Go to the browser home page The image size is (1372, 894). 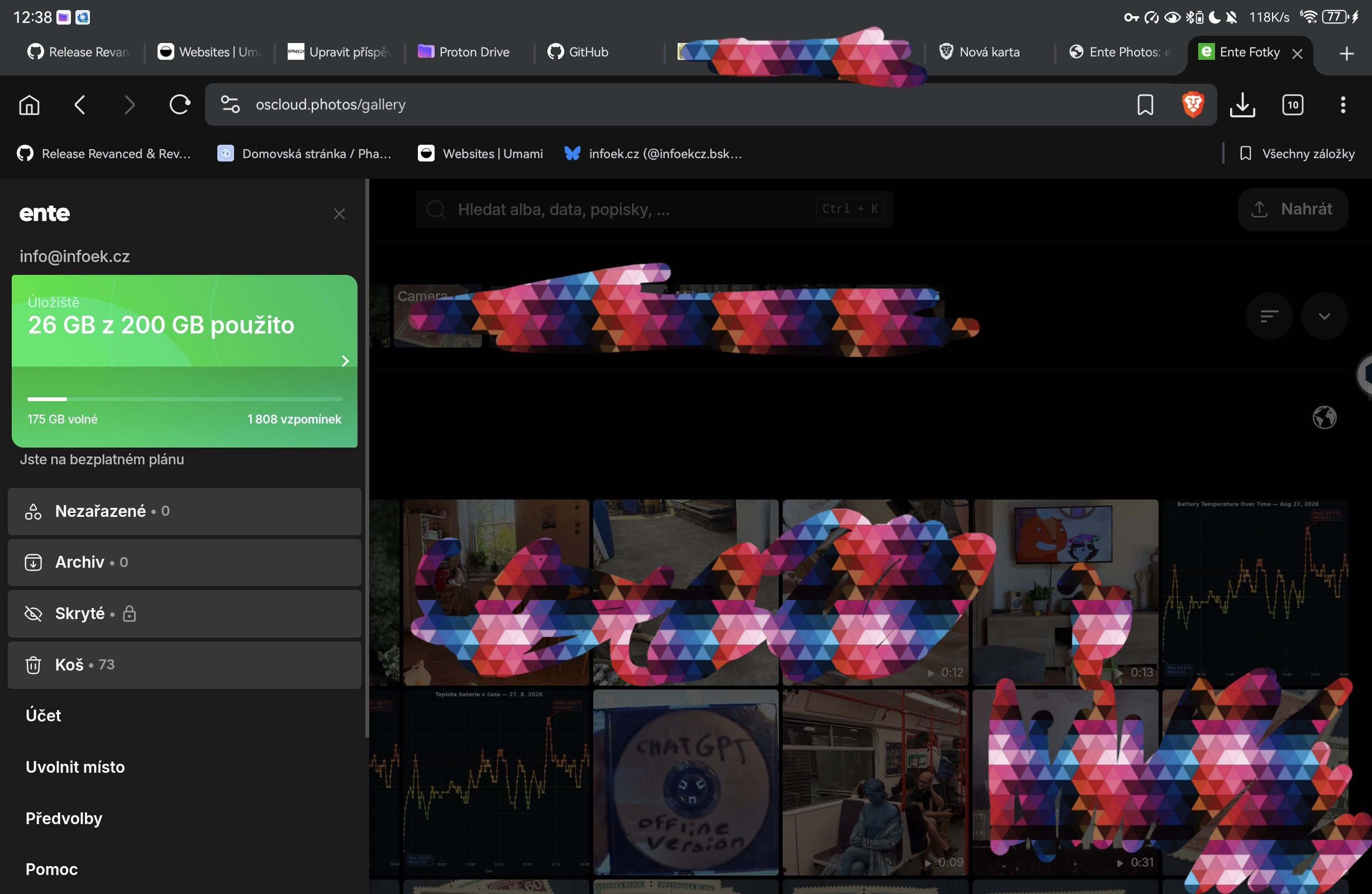pyautogui.click(x=30, y=105)
